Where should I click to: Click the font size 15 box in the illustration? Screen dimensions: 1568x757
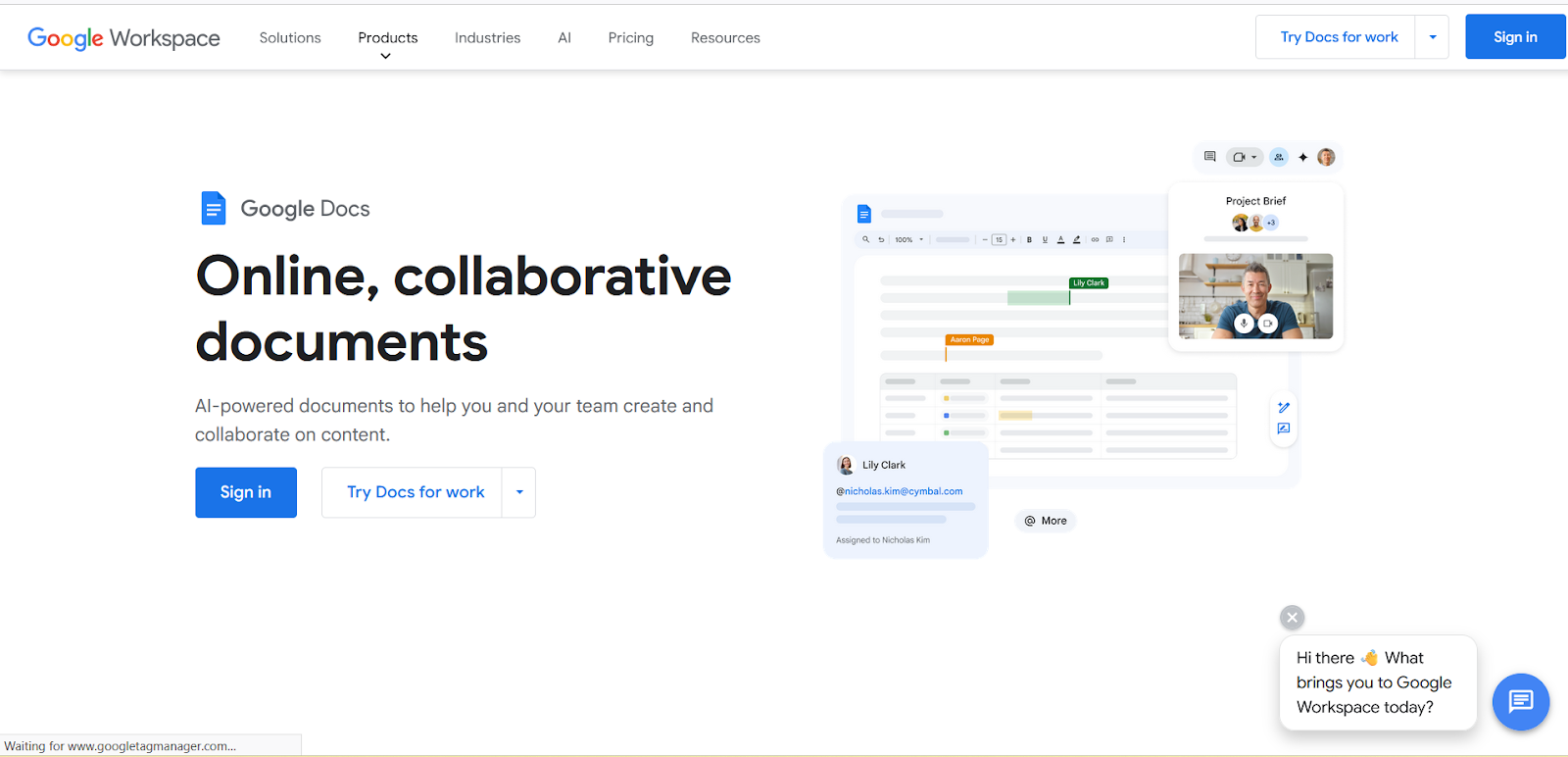click(999, 239)
